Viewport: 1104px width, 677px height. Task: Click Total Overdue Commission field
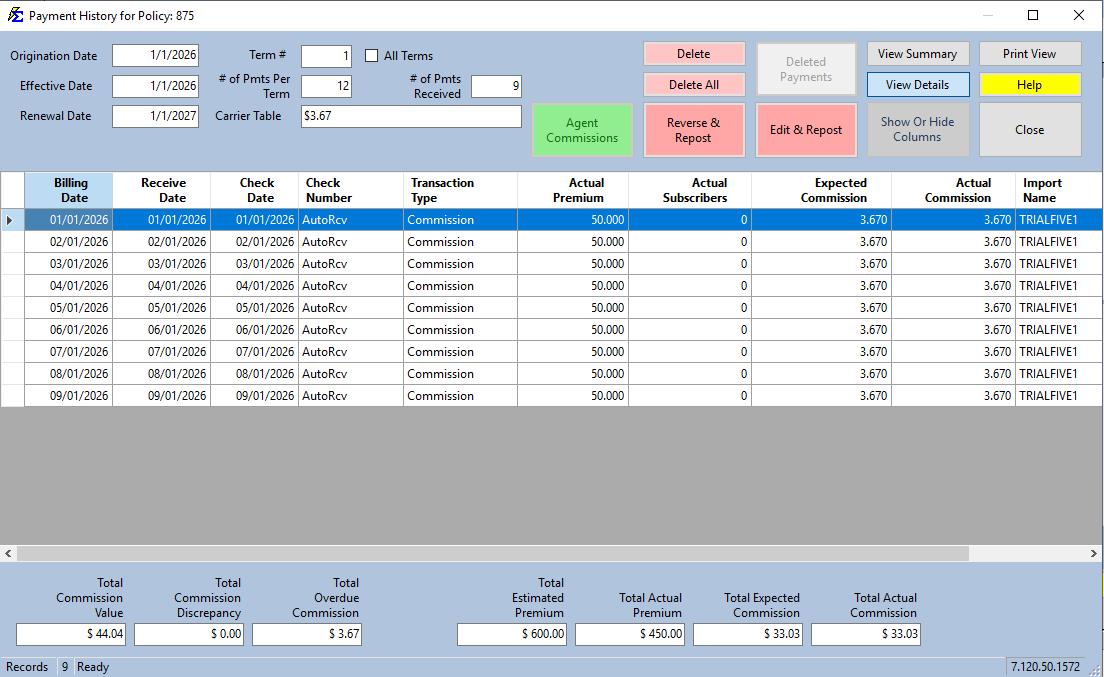pyautogui.click(x=307, y=634)
